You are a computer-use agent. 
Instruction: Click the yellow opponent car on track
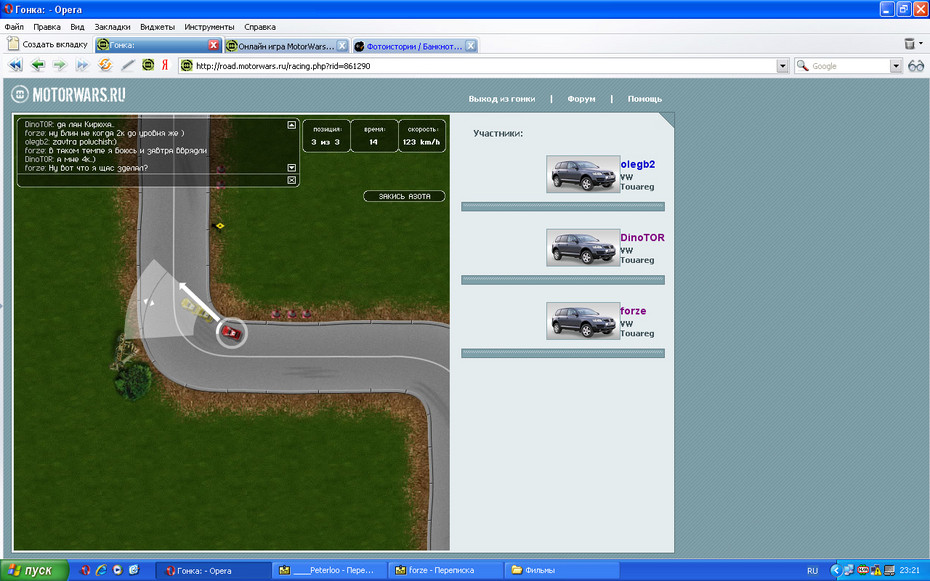[x=196, y=311]
